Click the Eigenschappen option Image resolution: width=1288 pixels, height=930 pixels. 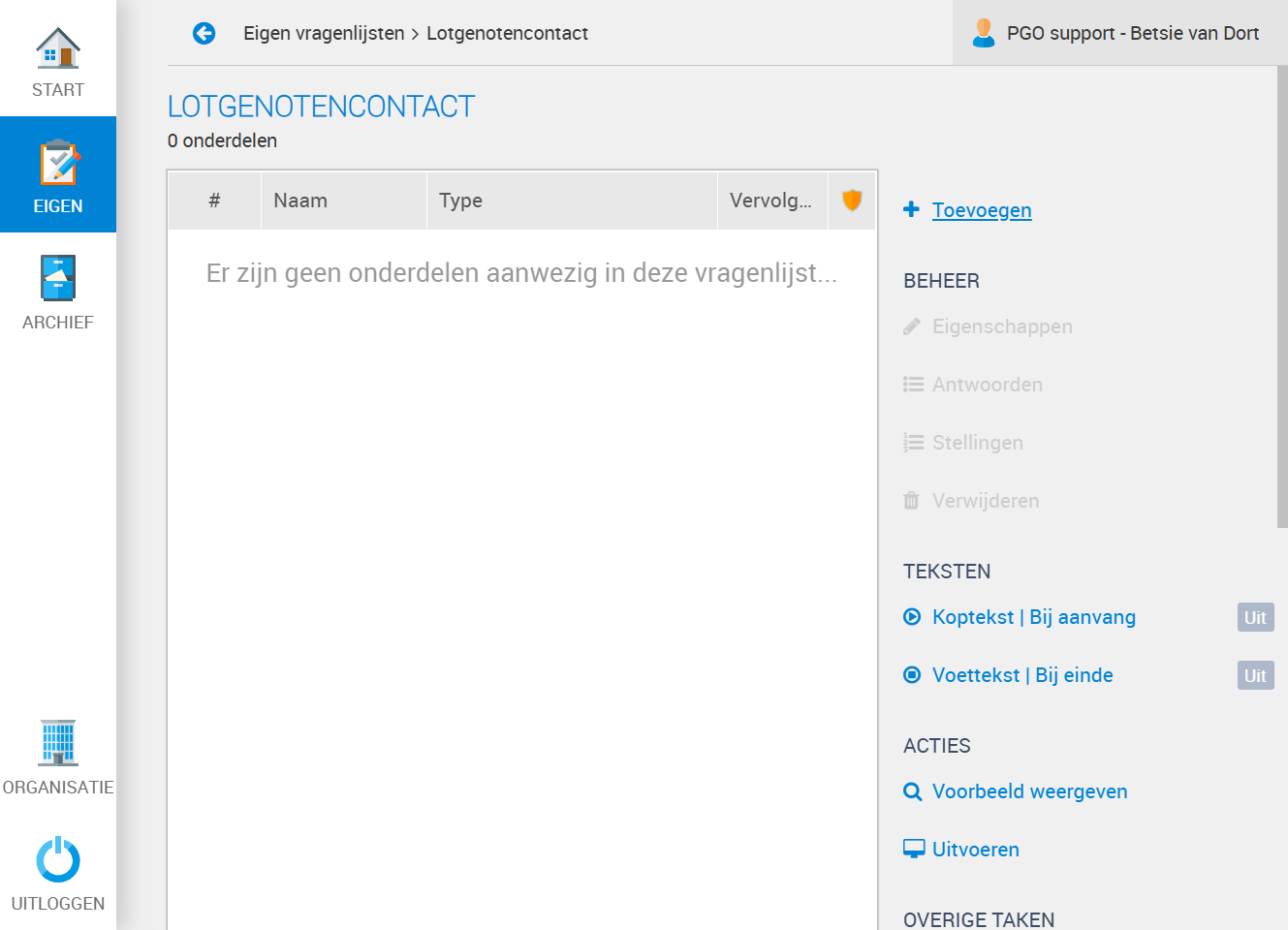(x=1002, y=326)
